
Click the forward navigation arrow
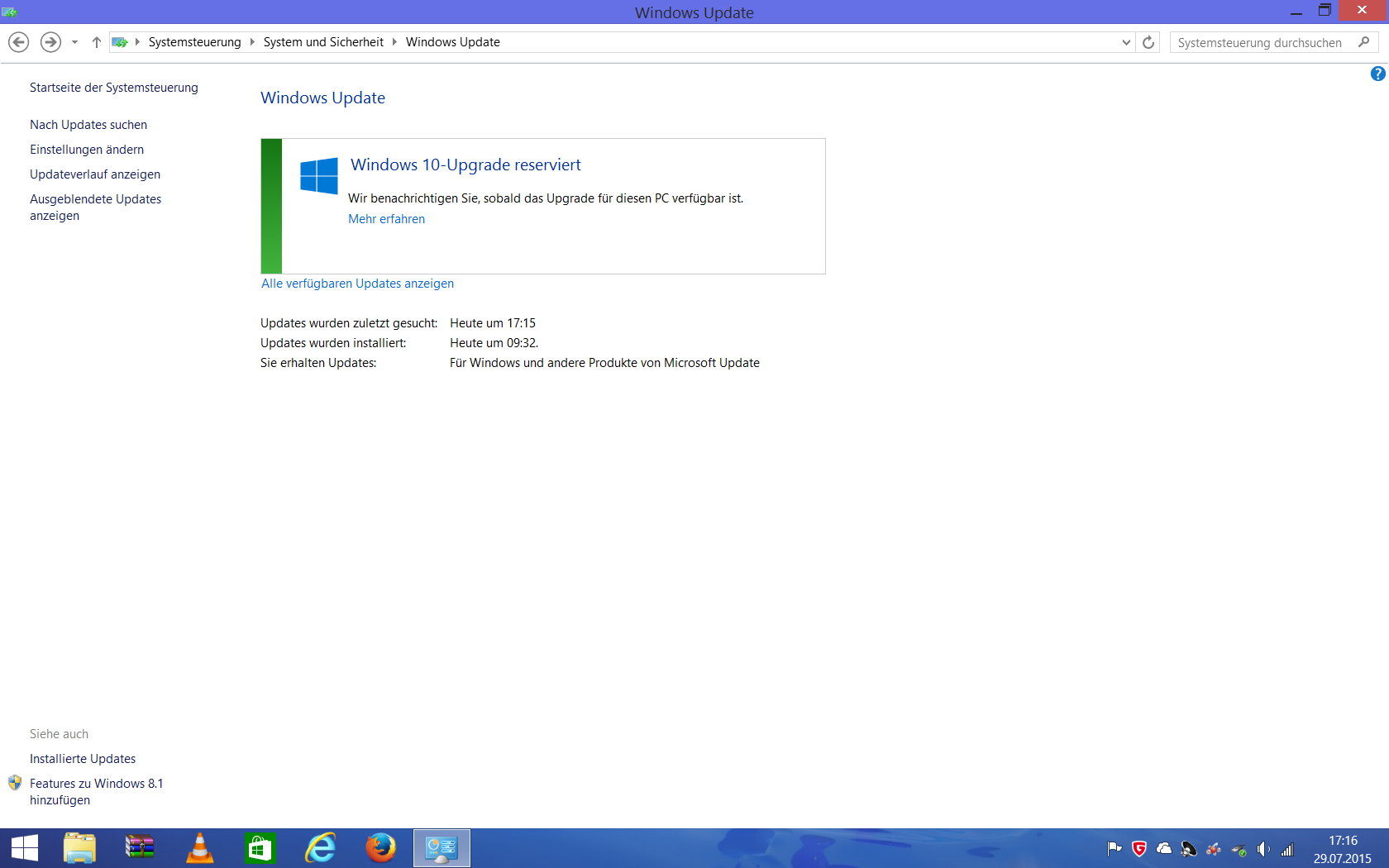(x=50, y=42)
